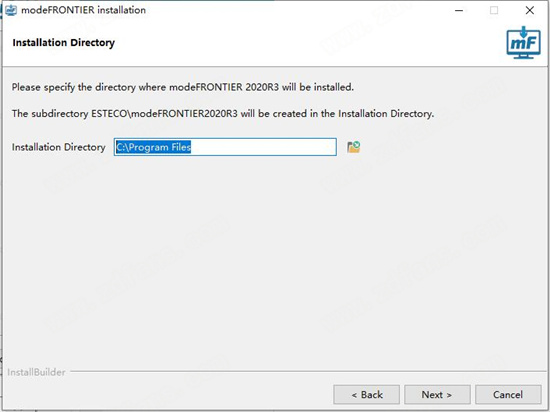The height and width of the screenshot is (412, 550).
Task: Click into the Installation Directory path field
Action: pyautogui.click(x=225, y=147)
